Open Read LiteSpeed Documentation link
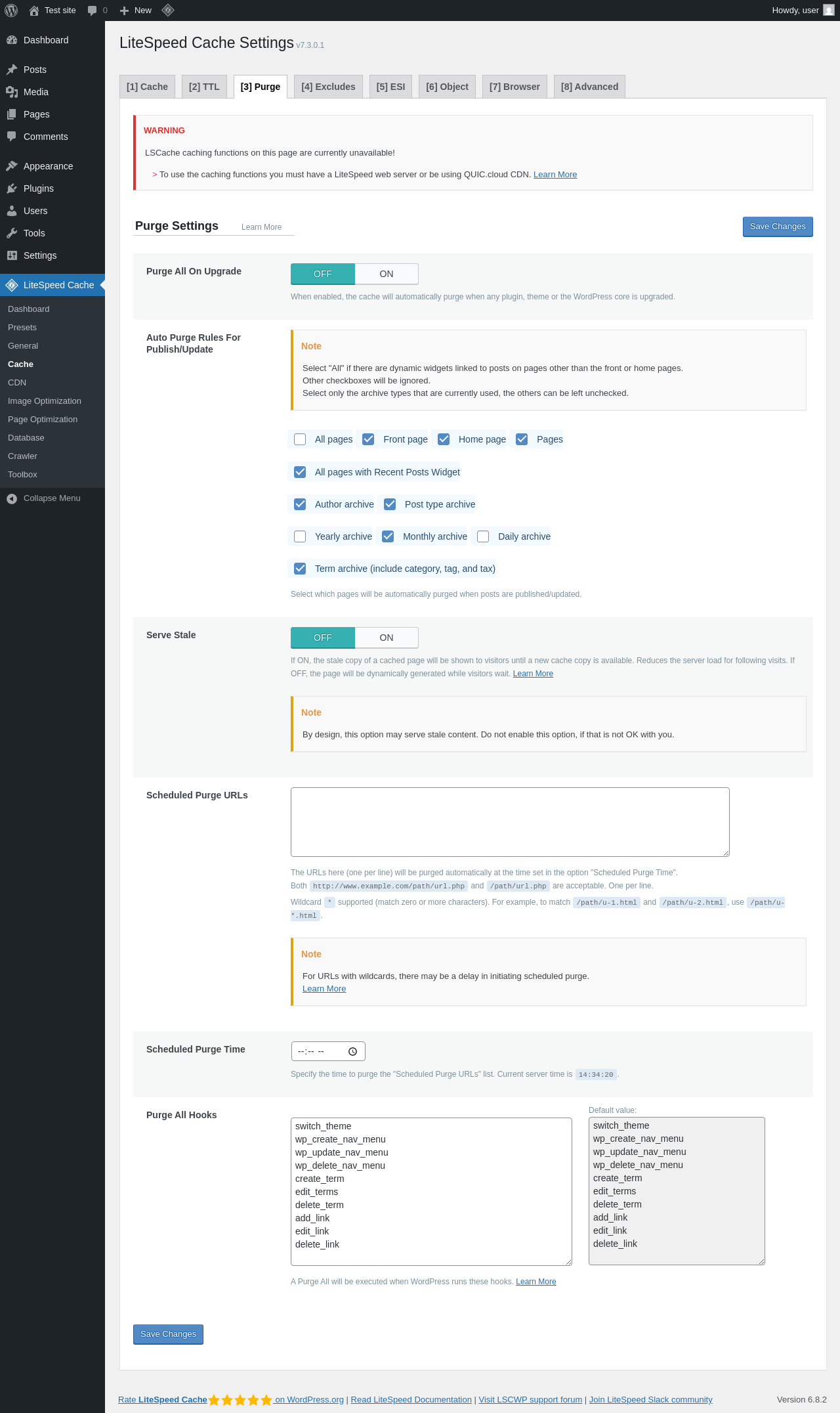 click(x=411, y=1399)
